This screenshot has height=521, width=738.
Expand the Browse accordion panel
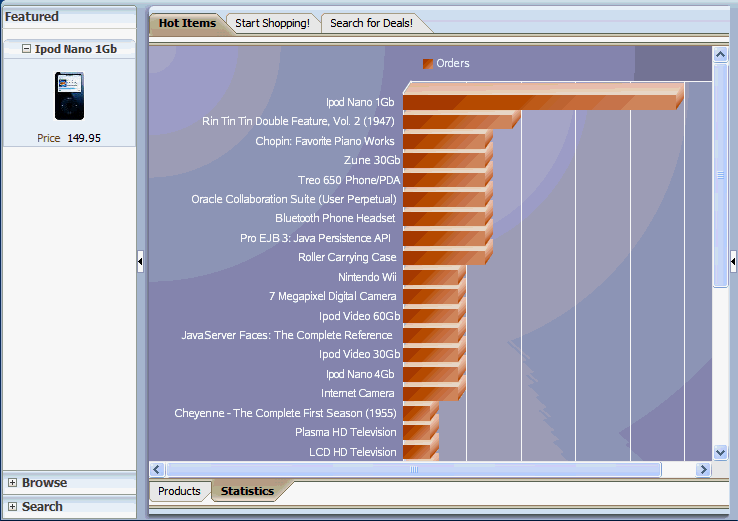pyautogui.click(x=13, y=482)
